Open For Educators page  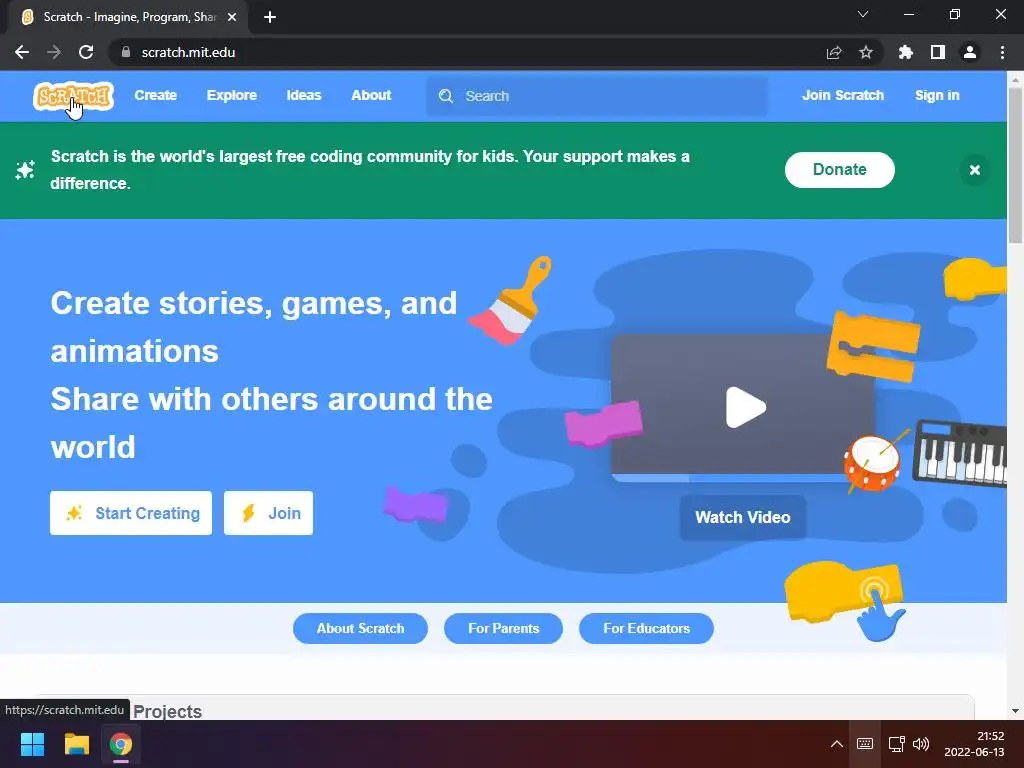click(646, 628)
